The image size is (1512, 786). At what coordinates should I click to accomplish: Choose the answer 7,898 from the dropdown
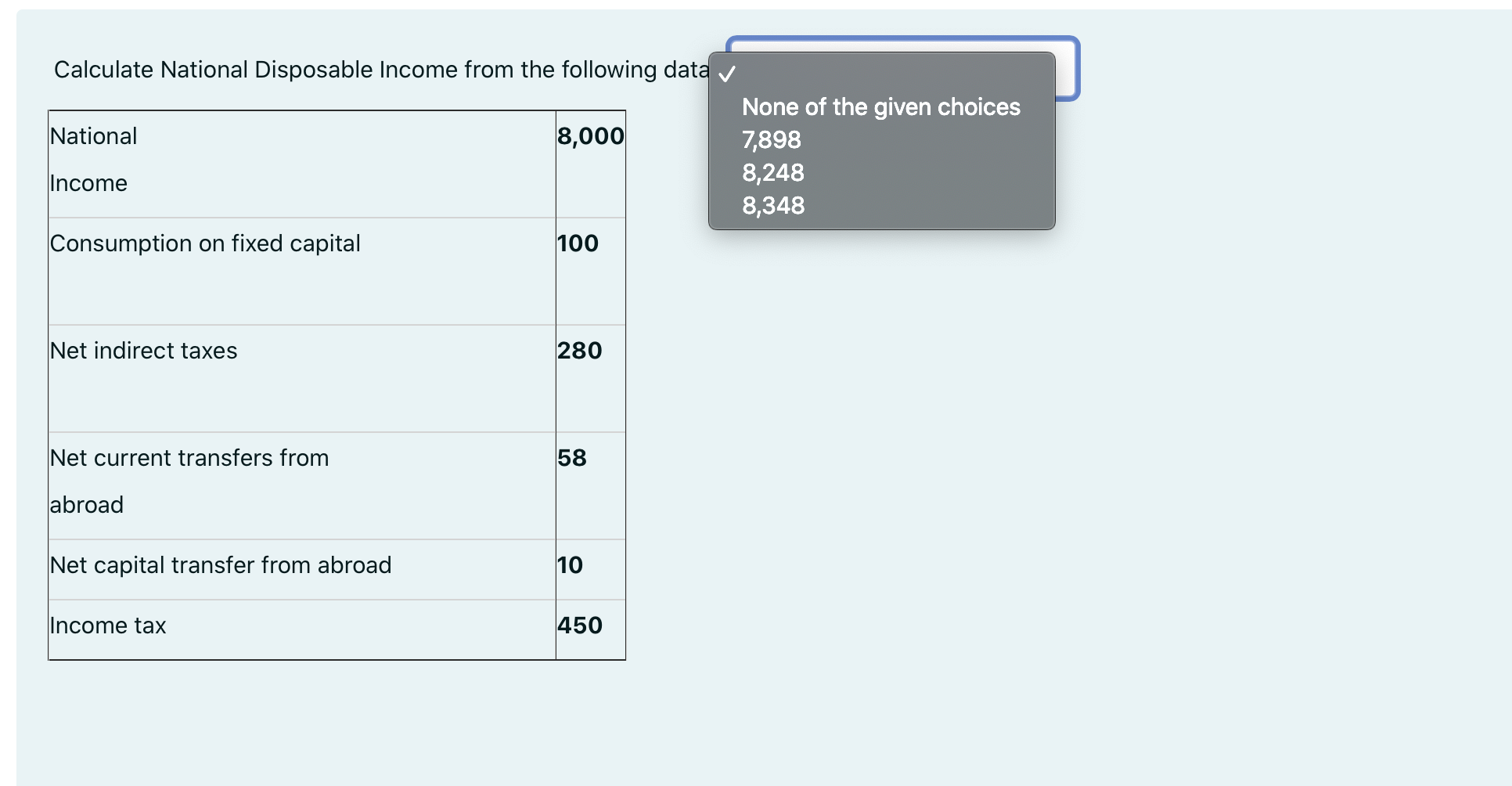pos(771,140)
